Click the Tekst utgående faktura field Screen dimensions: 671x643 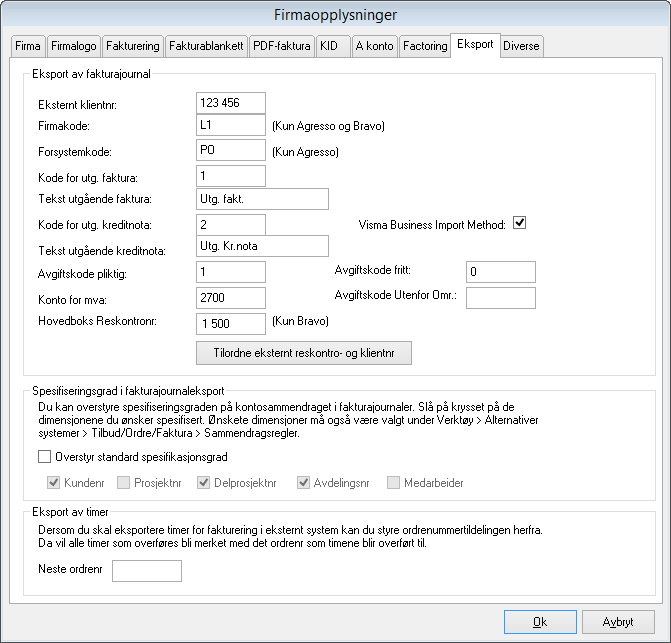262,199
